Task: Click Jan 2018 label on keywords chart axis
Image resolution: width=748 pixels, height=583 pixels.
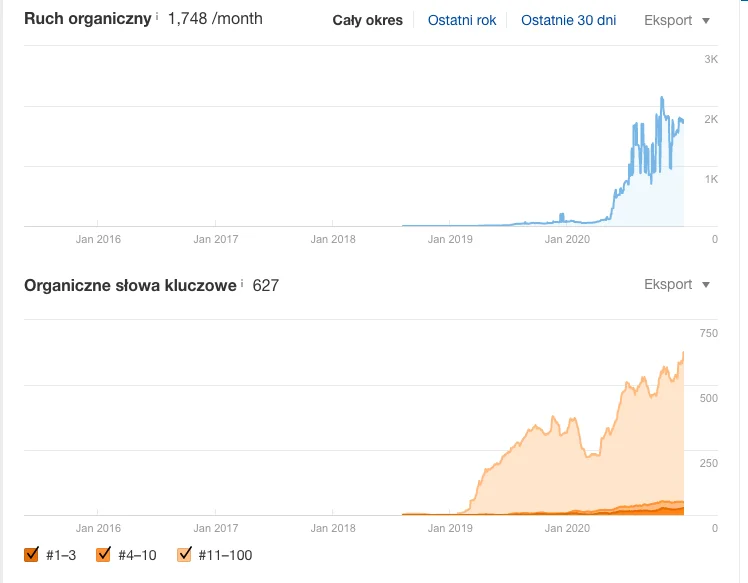Action: (333, 528)
